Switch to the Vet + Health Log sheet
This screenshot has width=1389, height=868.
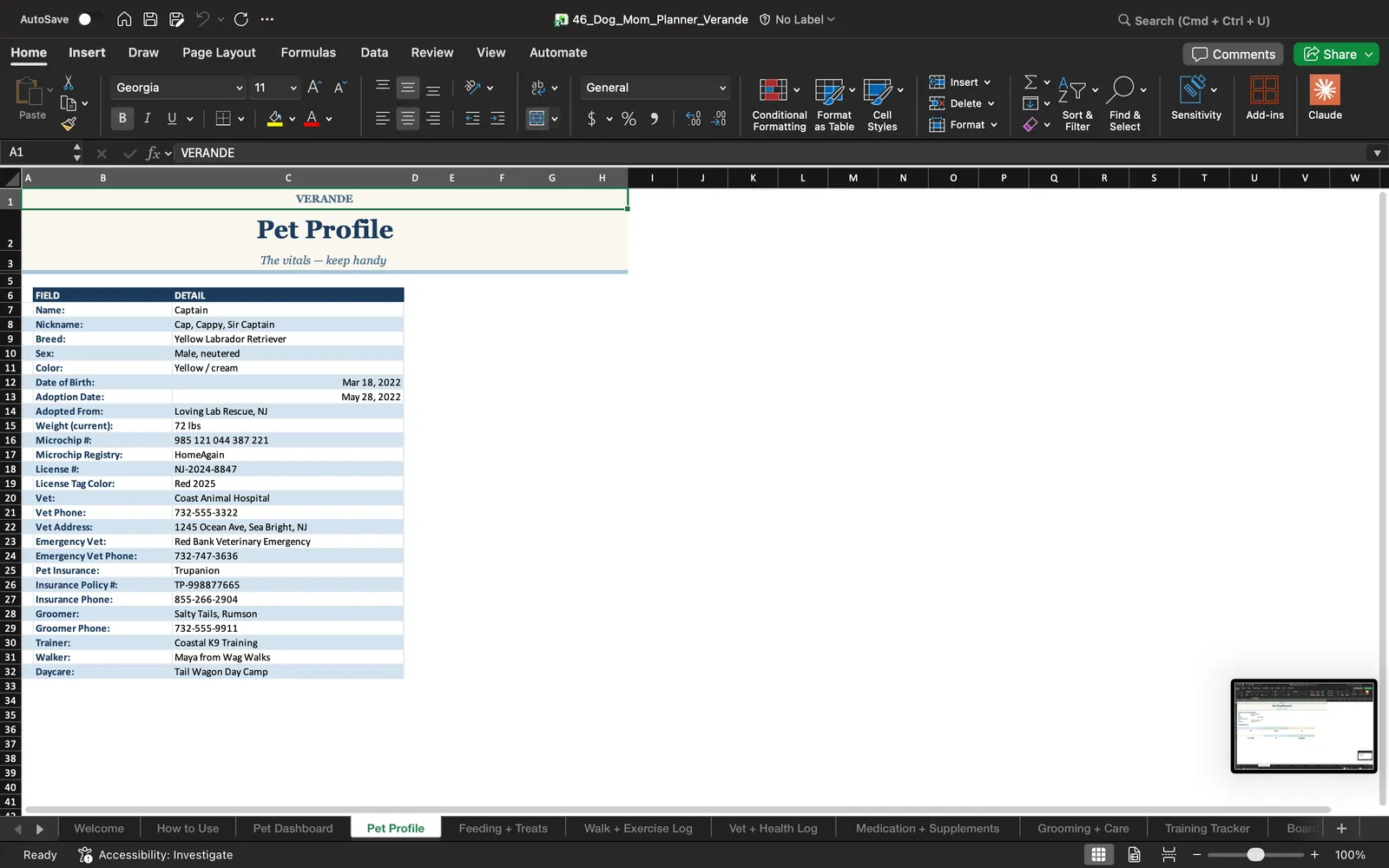[x=773, y=828]
